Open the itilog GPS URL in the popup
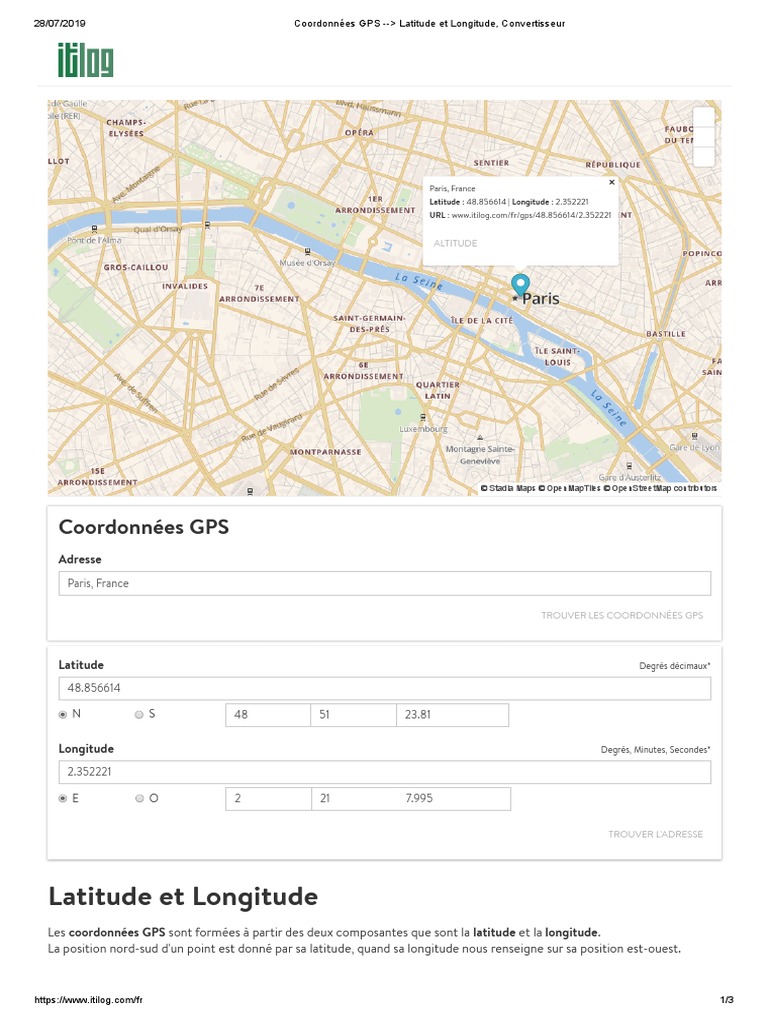 [x=531, y=215]
